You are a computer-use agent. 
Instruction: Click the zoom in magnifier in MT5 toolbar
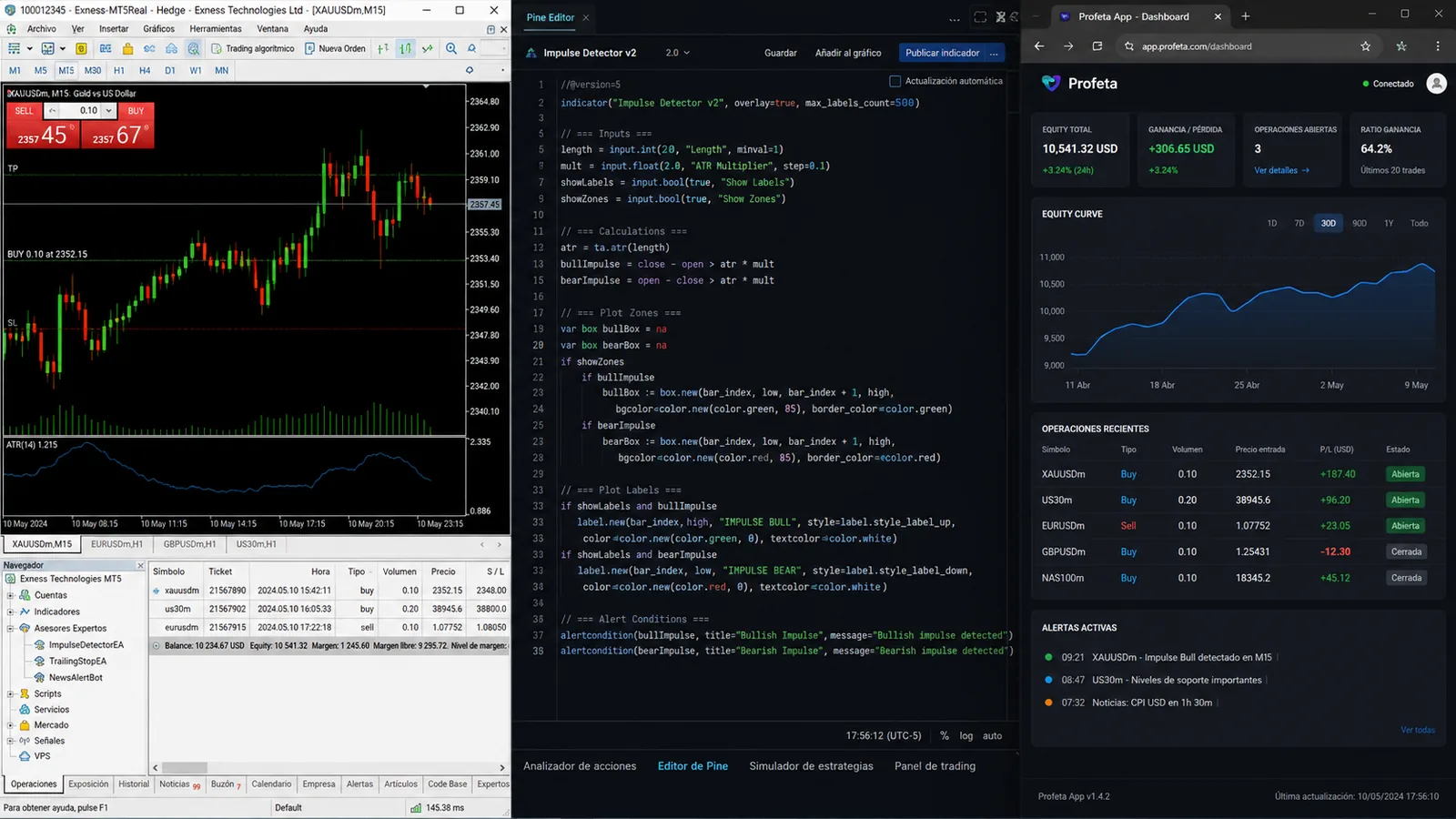pyautogui.click(x=451, y=48)
